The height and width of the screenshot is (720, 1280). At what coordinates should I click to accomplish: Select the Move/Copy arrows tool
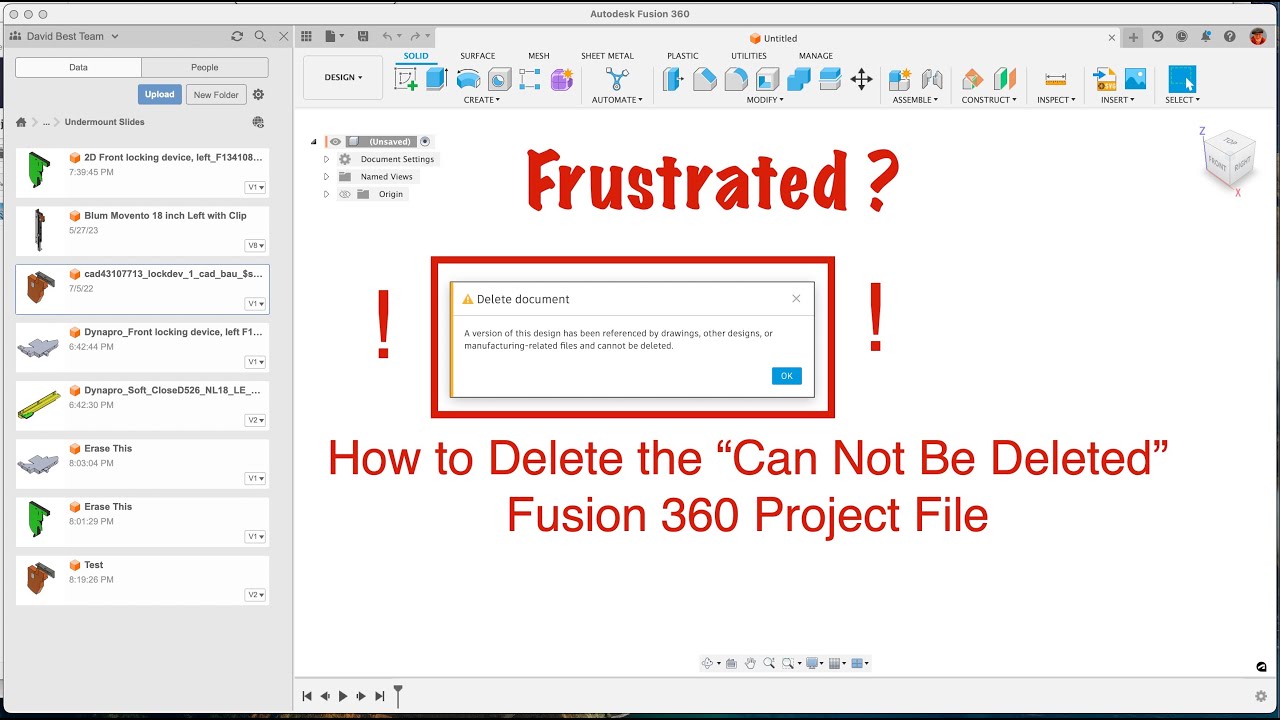(x=861, y=79)
